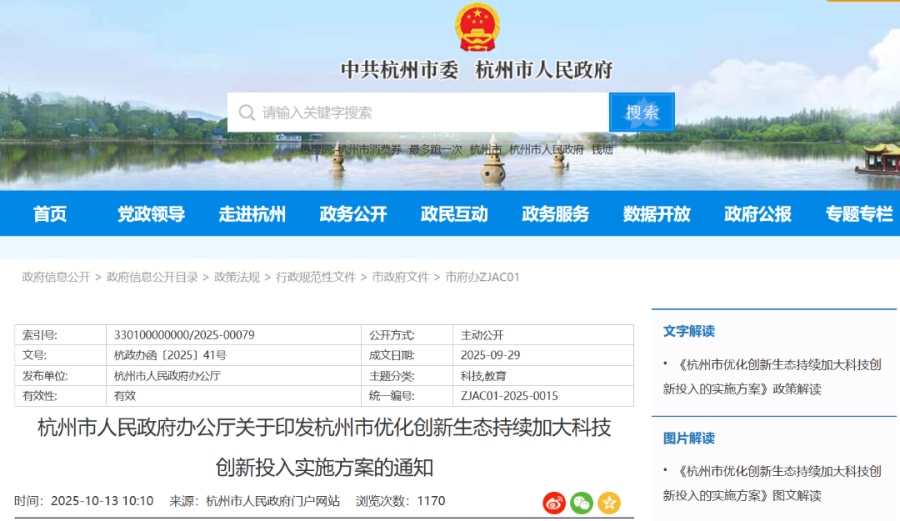Screen dimensions: 900x521
Task: Open 政民互动 from the nav bar
Action: (x=454, y=214)
